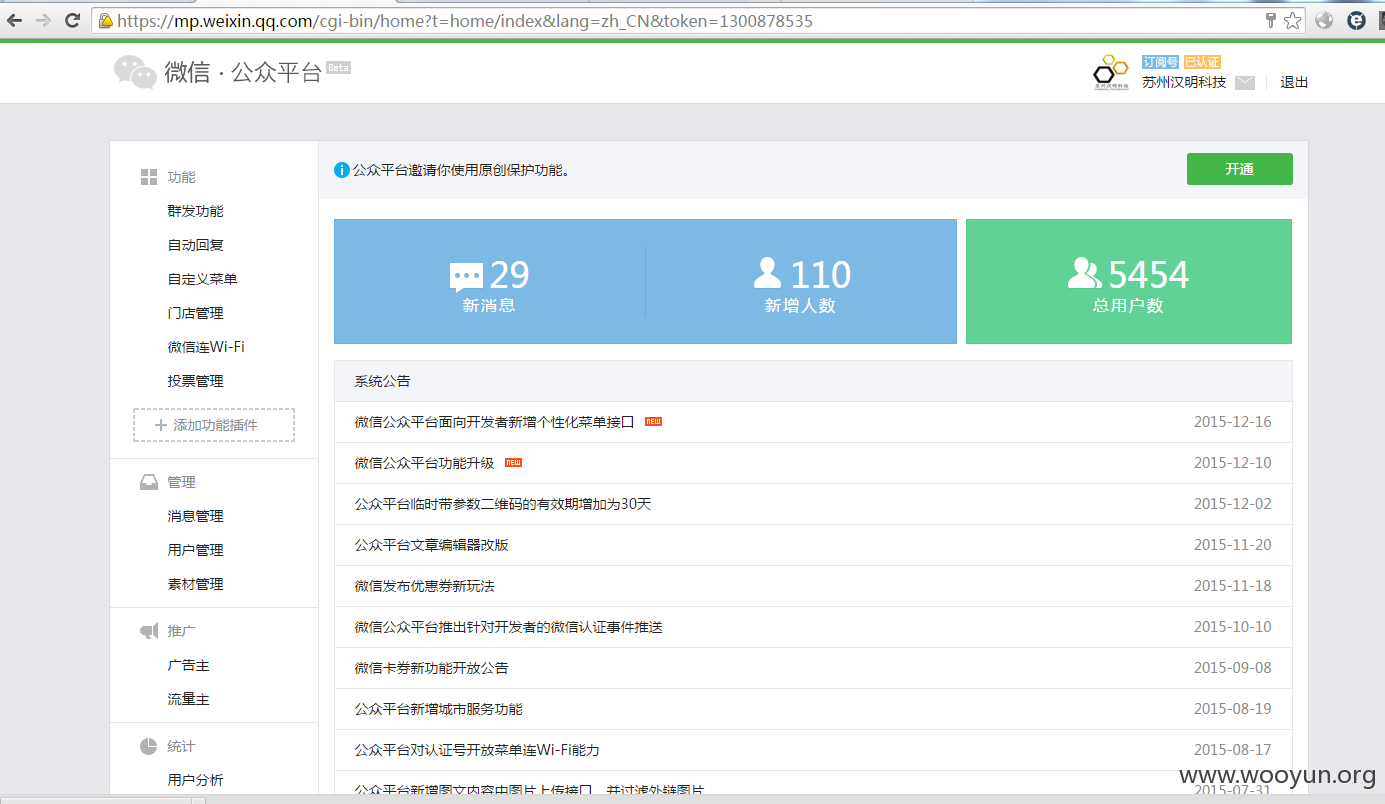Open 群发功能 in the sidebar
Image resolution: width=1385 pixels, height=804 pixels.
coord(196,211)
